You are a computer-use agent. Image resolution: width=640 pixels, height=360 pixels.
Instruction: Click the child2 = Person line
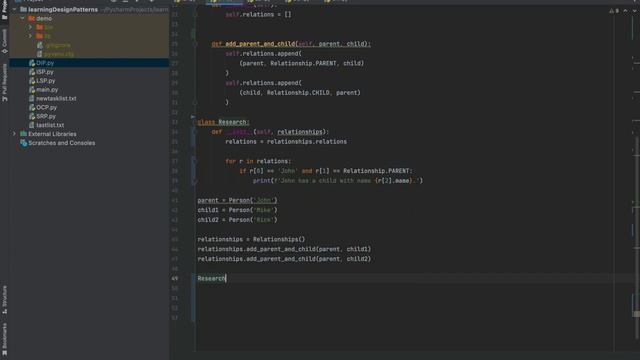(238, 220)
